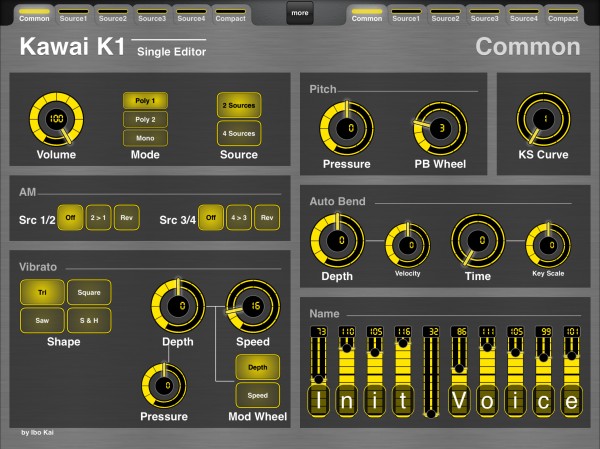The height and width of the screenshot is (449, 600).
Task: Select Square vibrato shape
Action: point(89,292)
